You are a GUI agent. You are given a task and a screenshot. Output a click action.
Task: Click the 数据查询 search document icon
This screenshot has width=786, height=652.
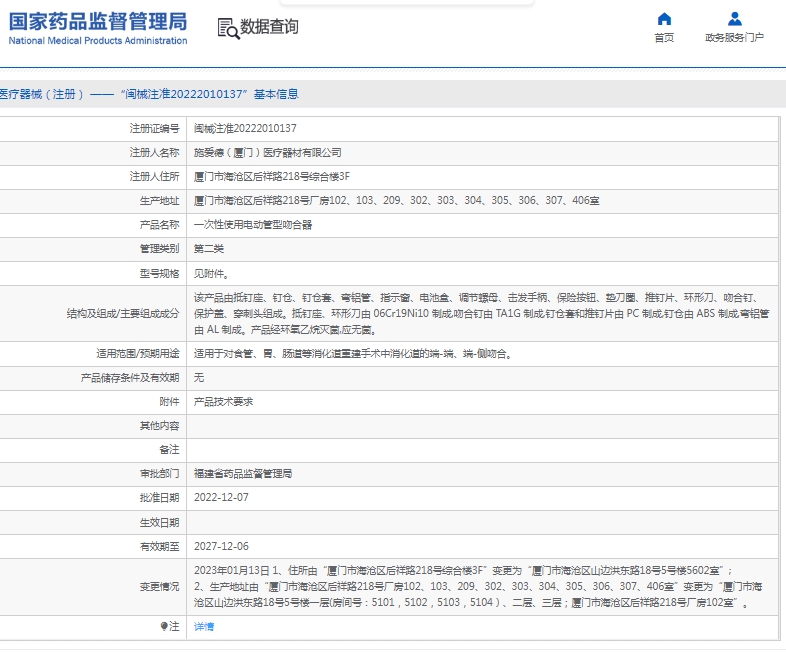(229, 28)
